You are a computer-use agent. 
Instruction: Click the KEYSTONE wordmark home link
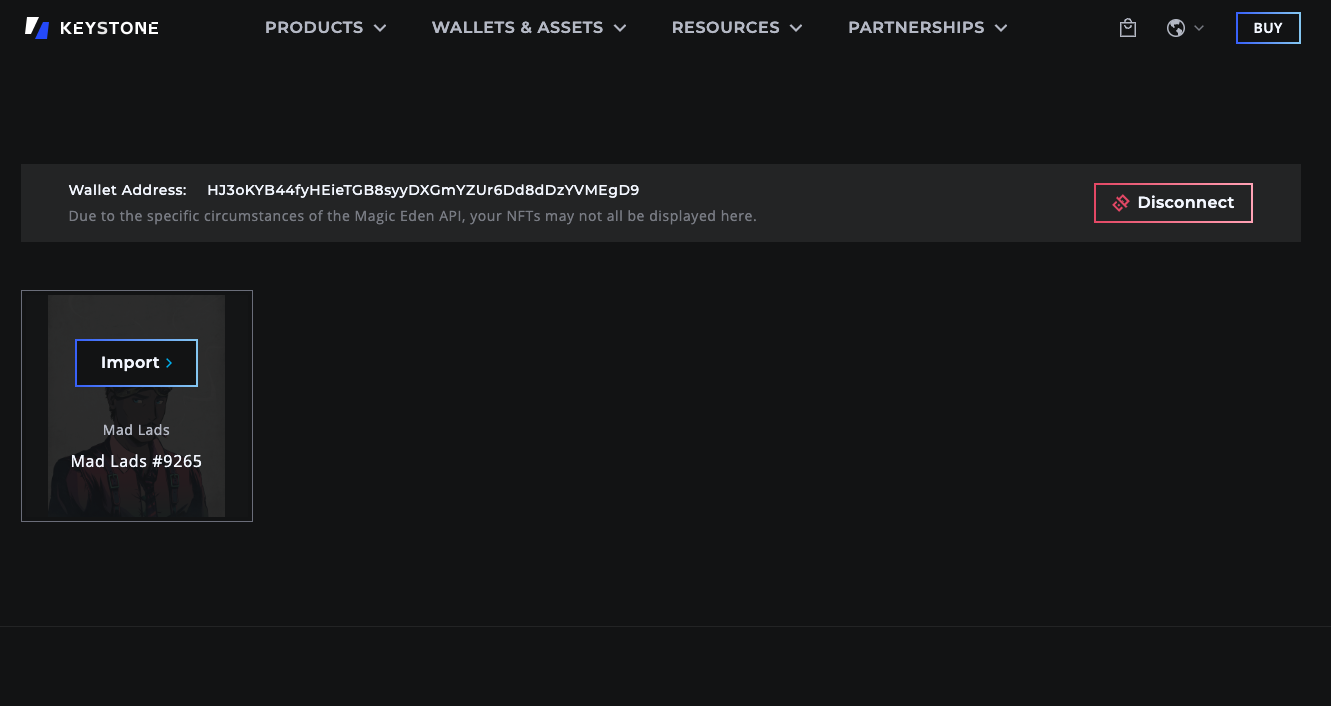[x=109, y=28]
